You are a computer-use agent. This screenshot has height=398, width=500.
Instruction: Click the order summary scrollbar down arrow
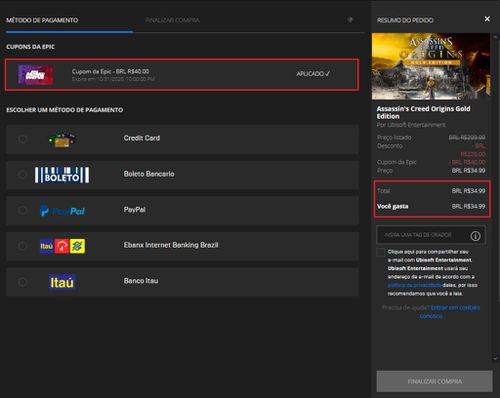(495, 359)
